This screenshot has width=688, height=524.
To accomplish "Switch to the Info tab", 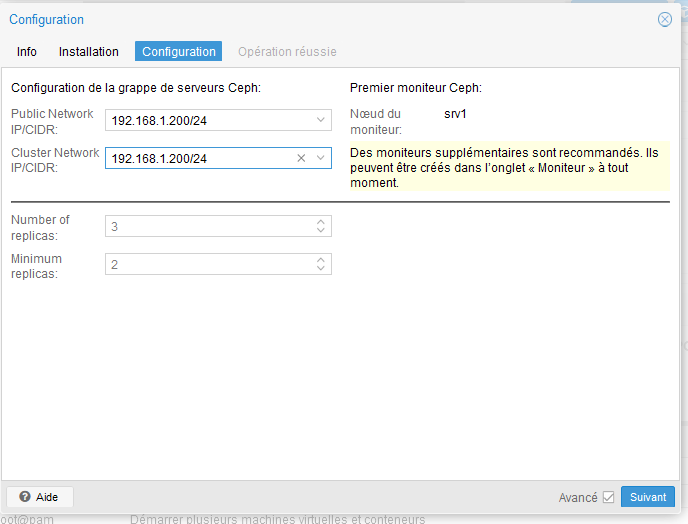I will click(x=27, y=52).
